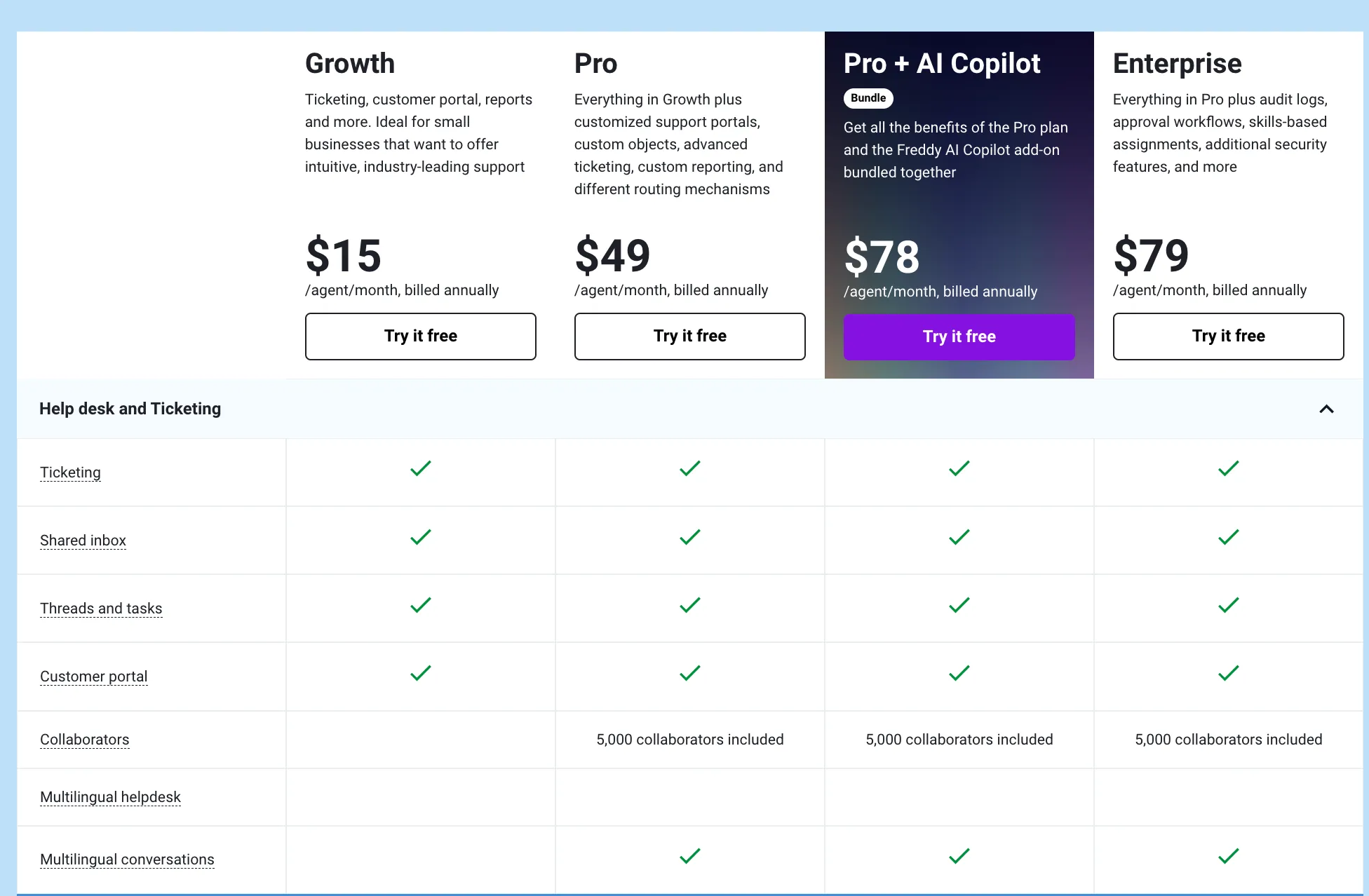This screenshot has width=1369, height=896.
Task: Open the Collaborators feature link
Action: [x=84, y=739]
